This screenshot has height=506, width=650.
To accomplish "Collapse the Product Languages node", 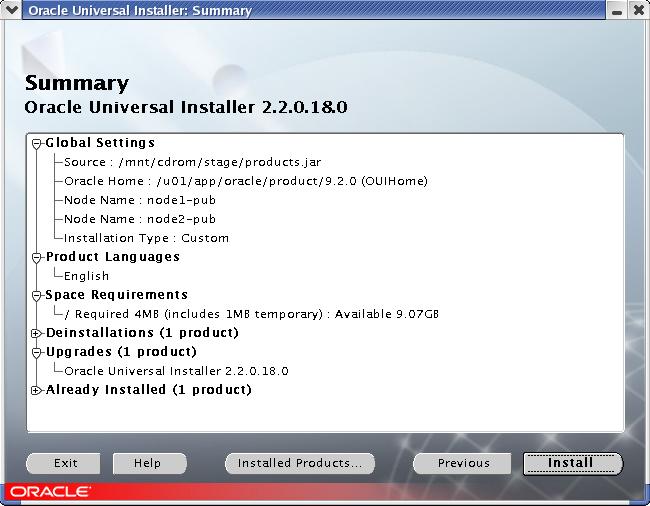I will [37, 257].
